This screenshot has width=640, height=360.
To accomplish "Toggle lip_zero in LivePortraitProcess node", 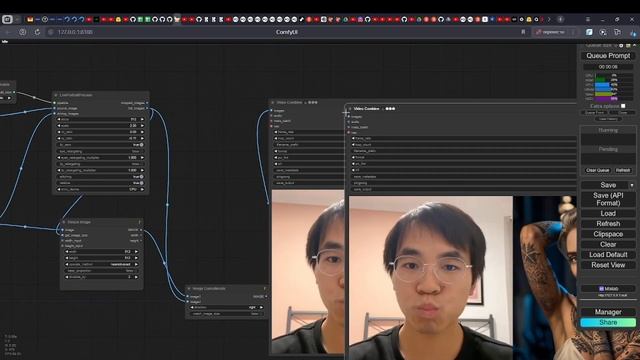I will (x=100, y=144).
